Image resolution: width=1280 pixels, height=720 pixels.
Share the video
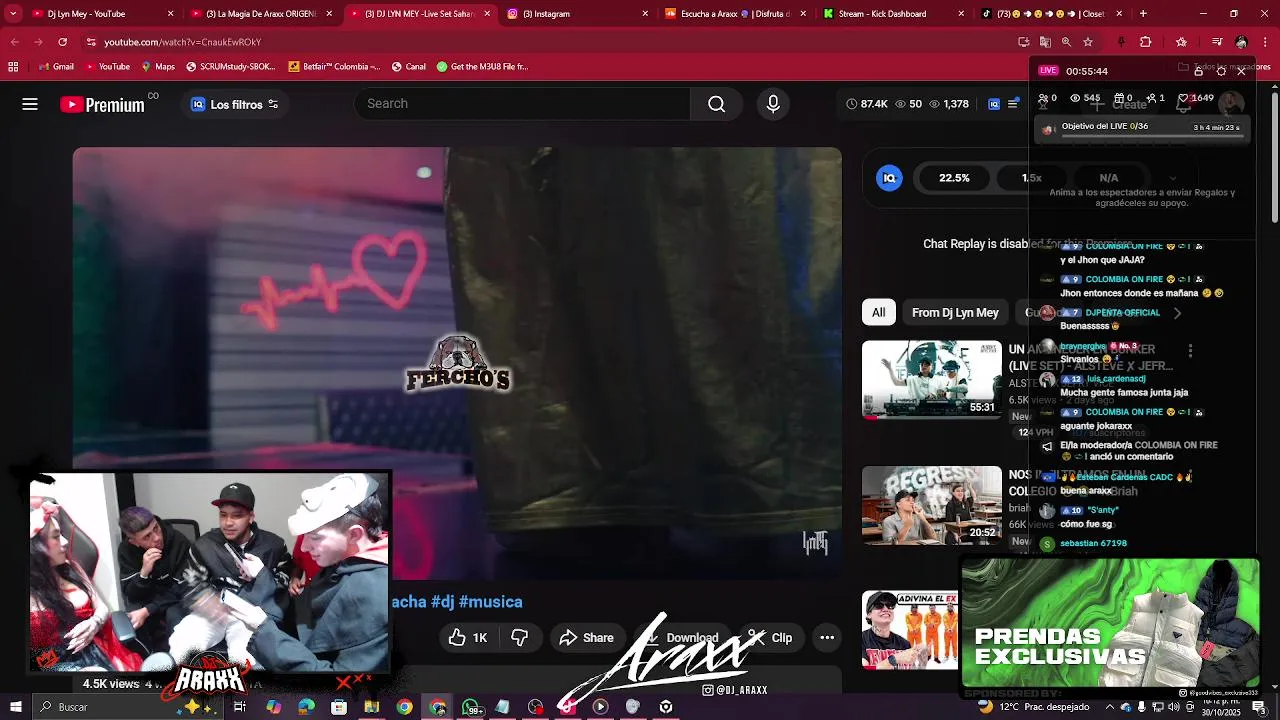(587, 638)
